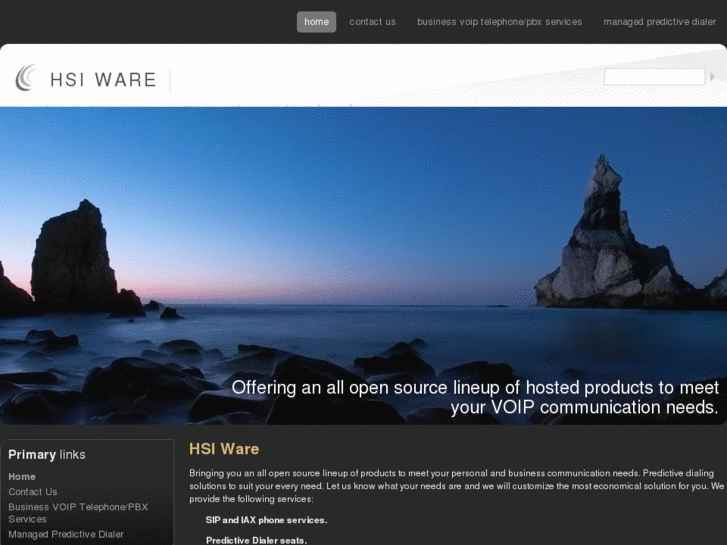The image size is (727, 545).
Task: Open the Home tab in top navigation
Action: (x=316, y=22)
